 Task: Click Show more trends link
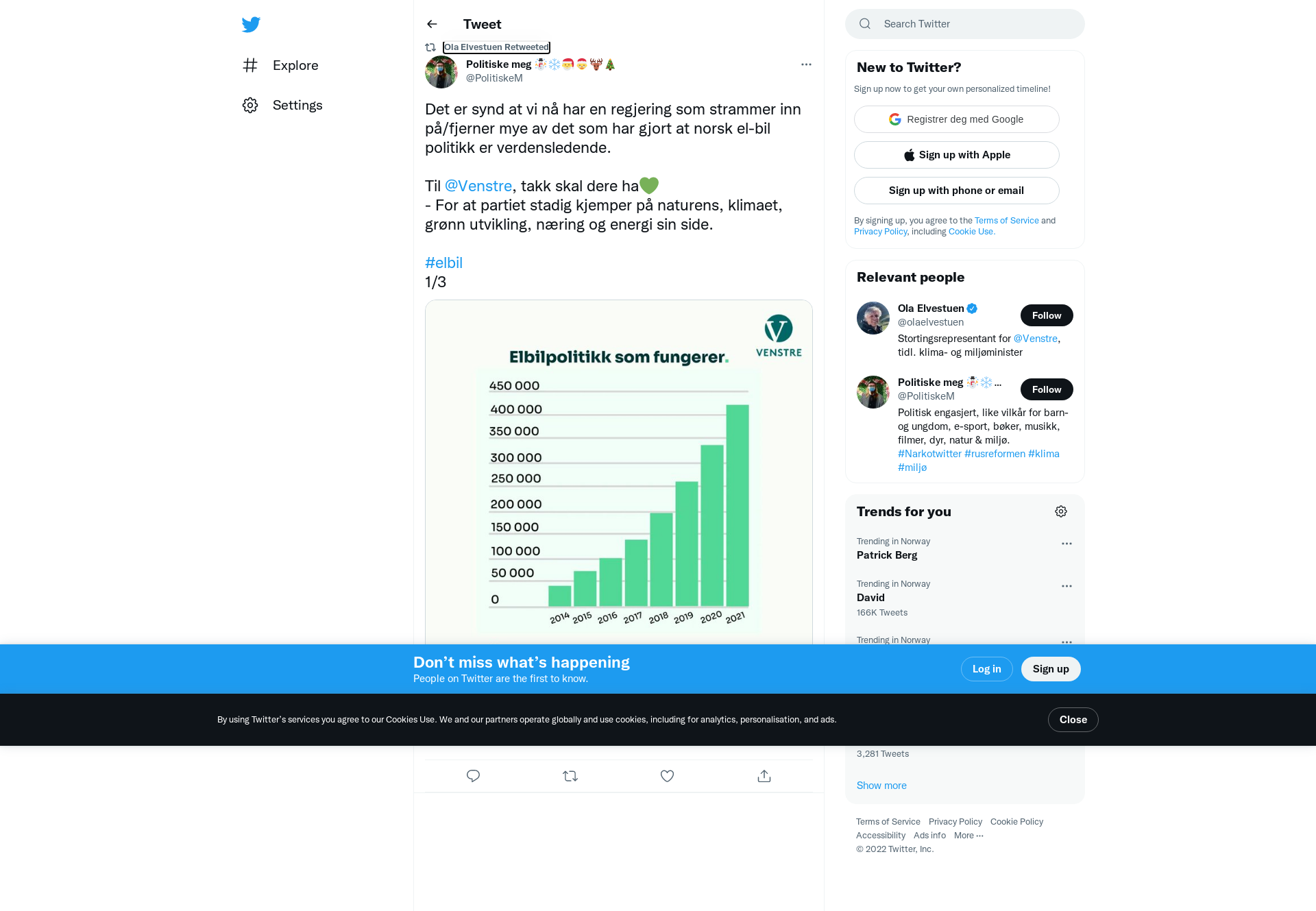click(x=881, y=786)
